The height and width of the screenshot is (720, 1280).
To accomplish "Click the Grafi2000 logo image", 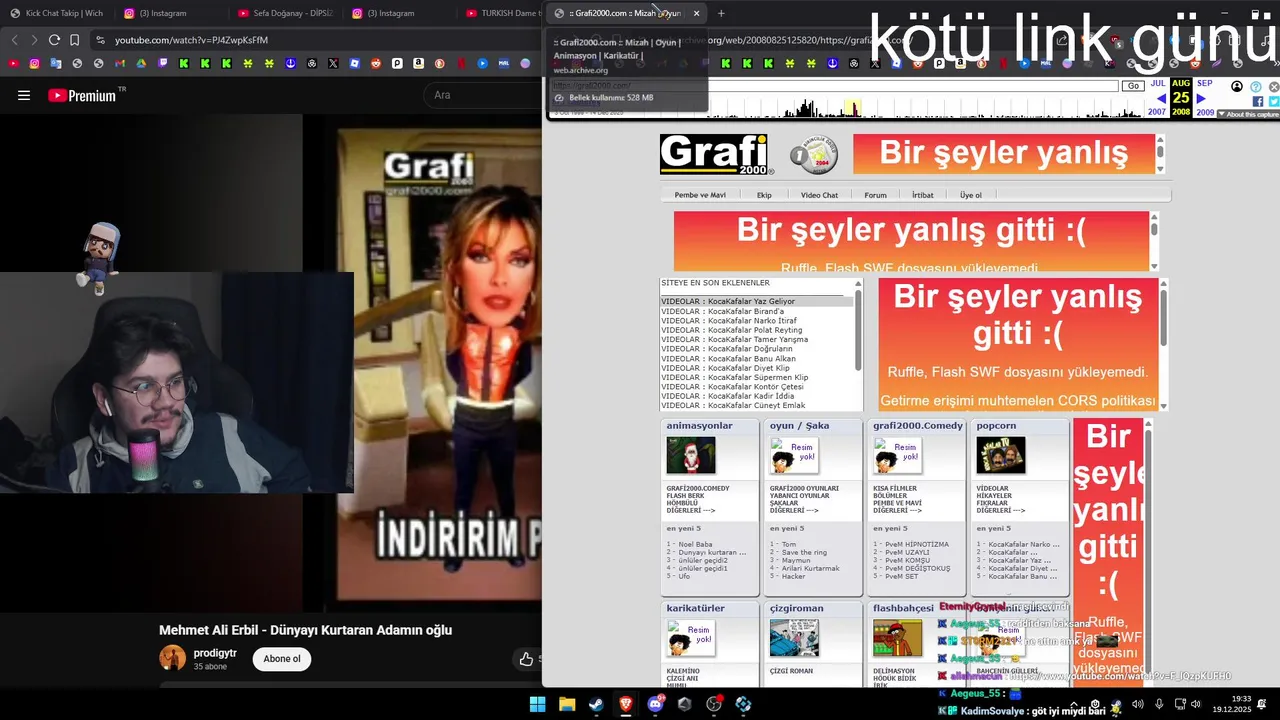I will pos(715,155).
